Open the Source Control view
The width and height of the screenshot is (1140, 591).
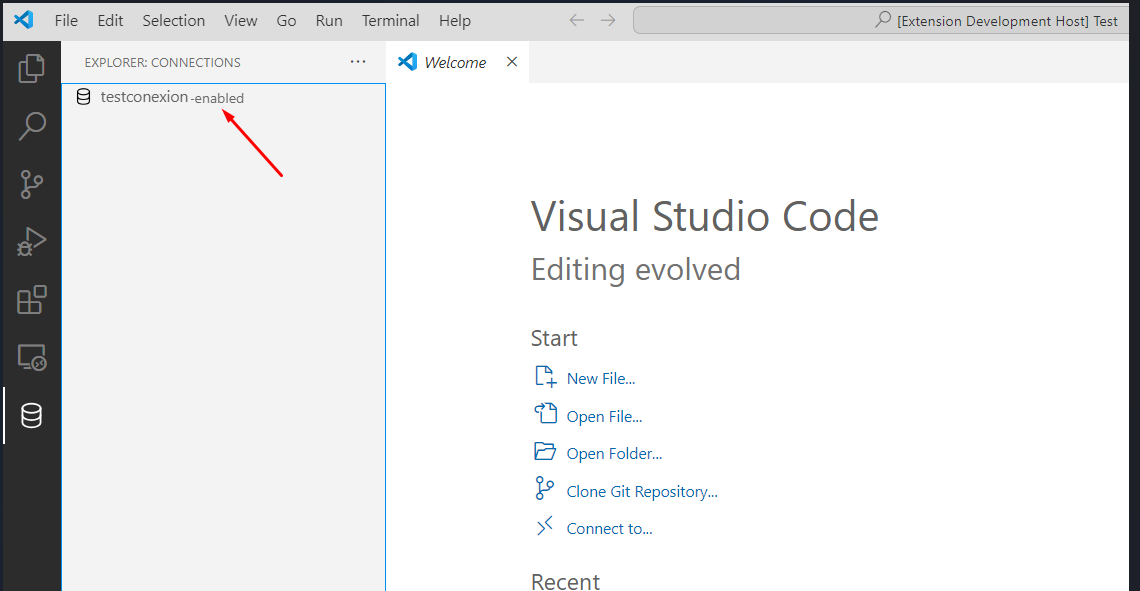31,184
